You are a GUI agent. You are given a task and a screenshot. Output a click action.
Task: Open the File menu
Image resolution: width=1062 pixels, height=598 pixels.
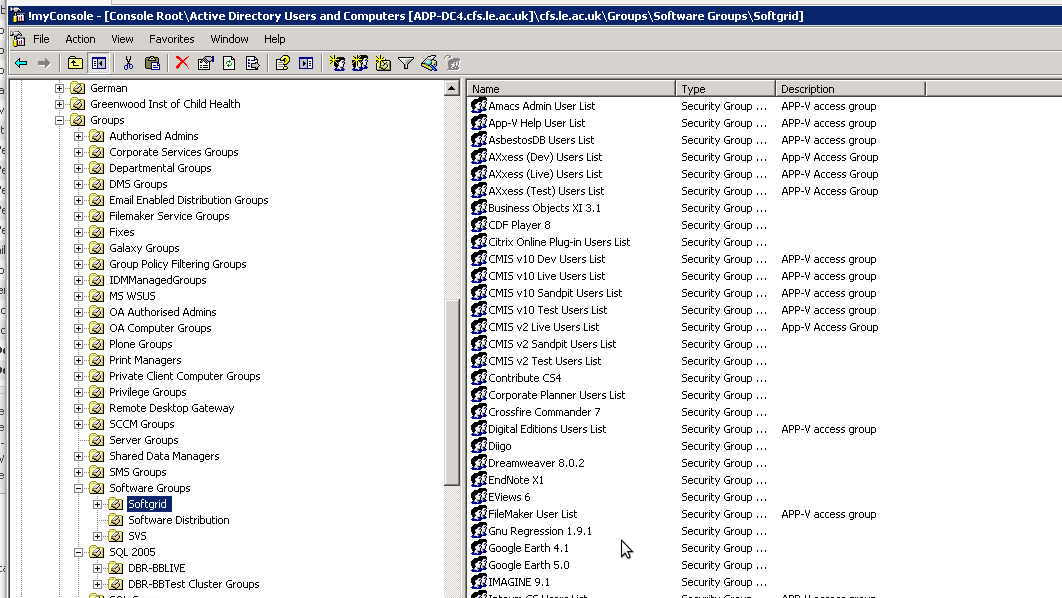coord(41,39)
